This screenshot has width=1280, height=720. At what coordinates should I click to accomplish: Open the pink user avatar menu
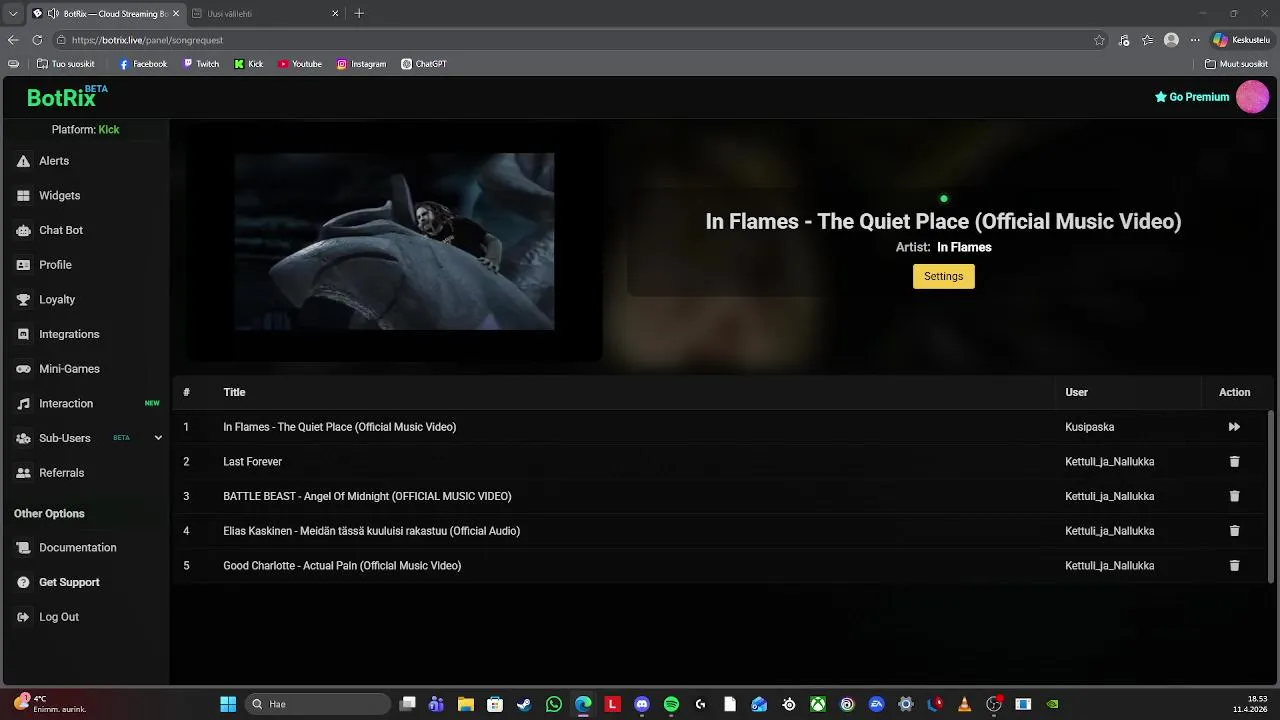1253,97
